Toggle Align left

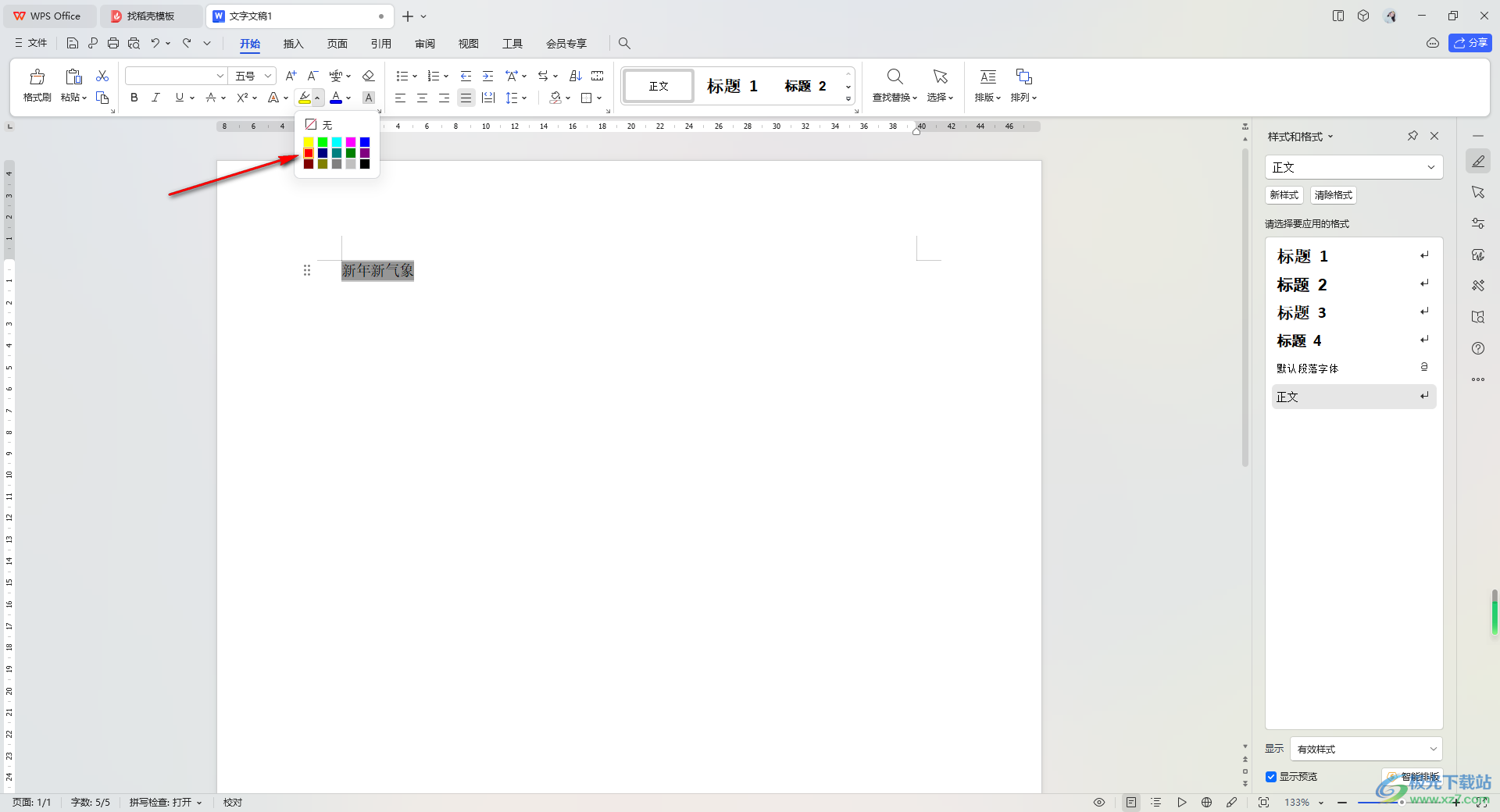pyautogui.click(x=400, y=98)
